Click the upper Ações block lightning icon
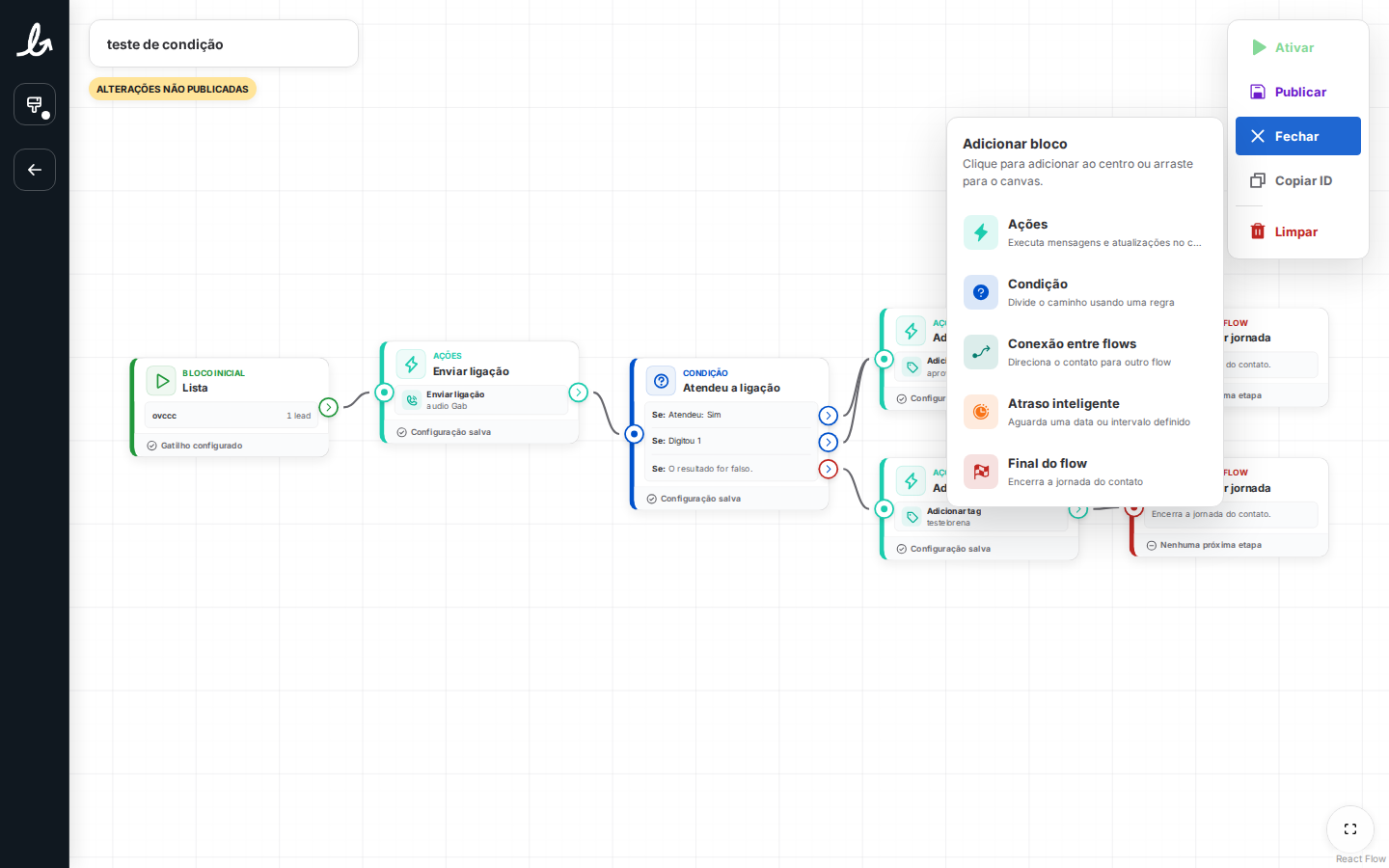The width and height of the screenshot is (1389, 868). tap(911, 331)
